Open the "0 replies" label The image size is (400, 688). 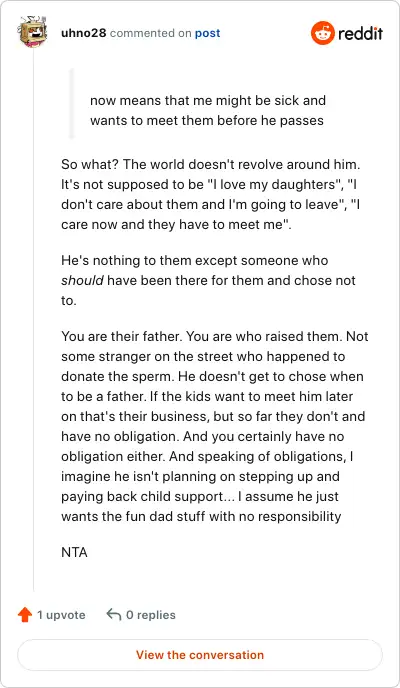[x=151, y=615]
